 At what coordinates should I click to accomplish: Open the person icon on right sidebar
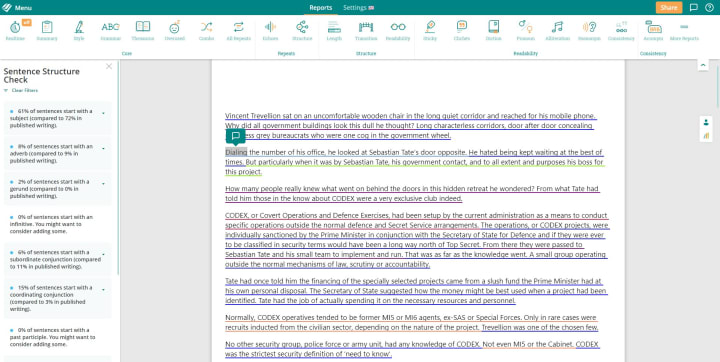pyautogui.click(x=706, y=123)
